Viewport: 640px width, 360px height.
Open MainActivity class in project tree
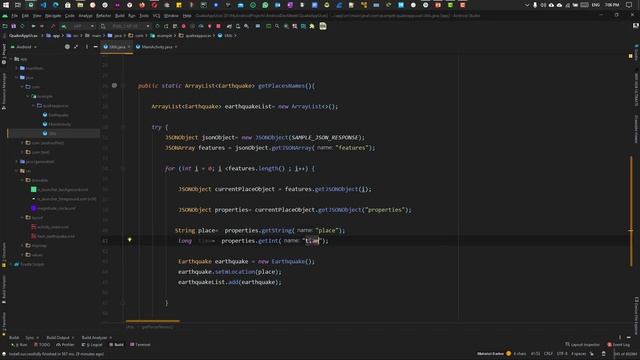coord(57,124)
